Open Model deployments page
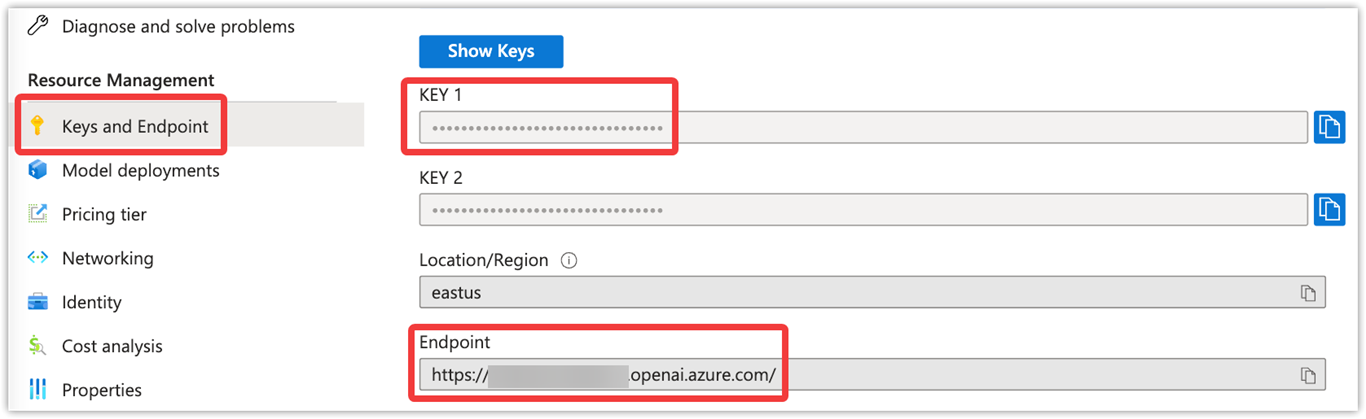The image size is (1366, 419). [x=141, y=170]
